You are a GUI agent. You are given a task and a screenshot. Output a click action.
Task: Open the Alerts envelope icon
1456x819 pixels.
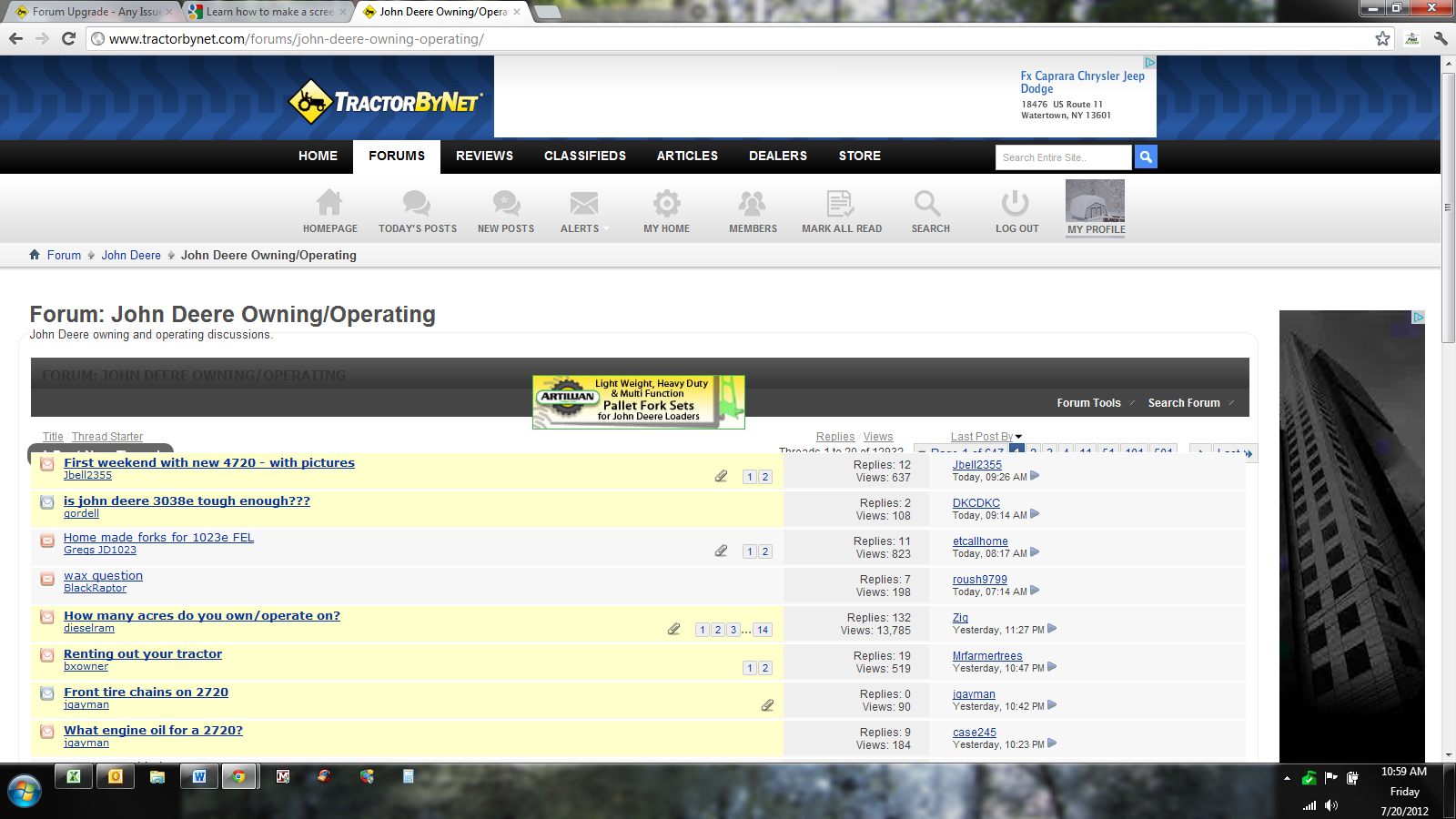583,203
